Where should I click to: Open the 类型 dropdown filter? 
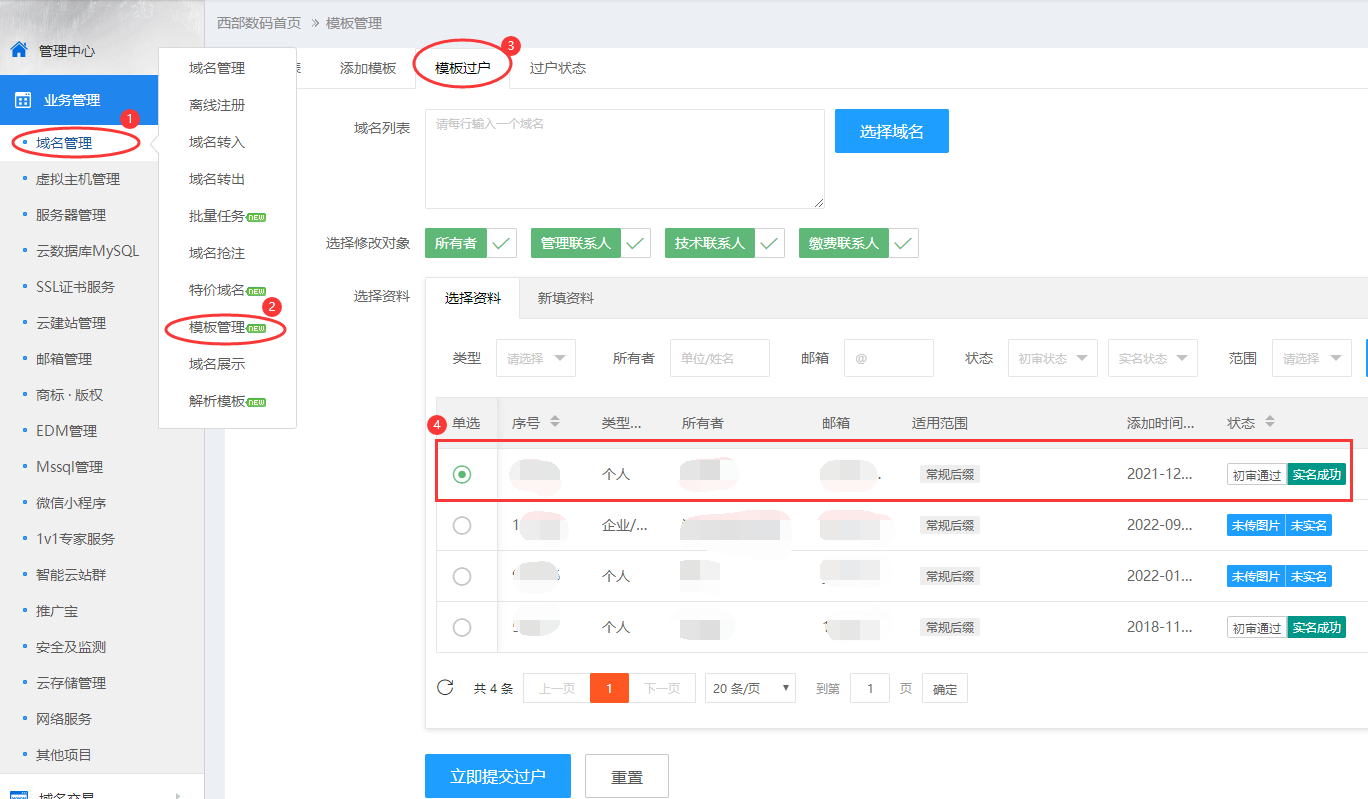535,358
